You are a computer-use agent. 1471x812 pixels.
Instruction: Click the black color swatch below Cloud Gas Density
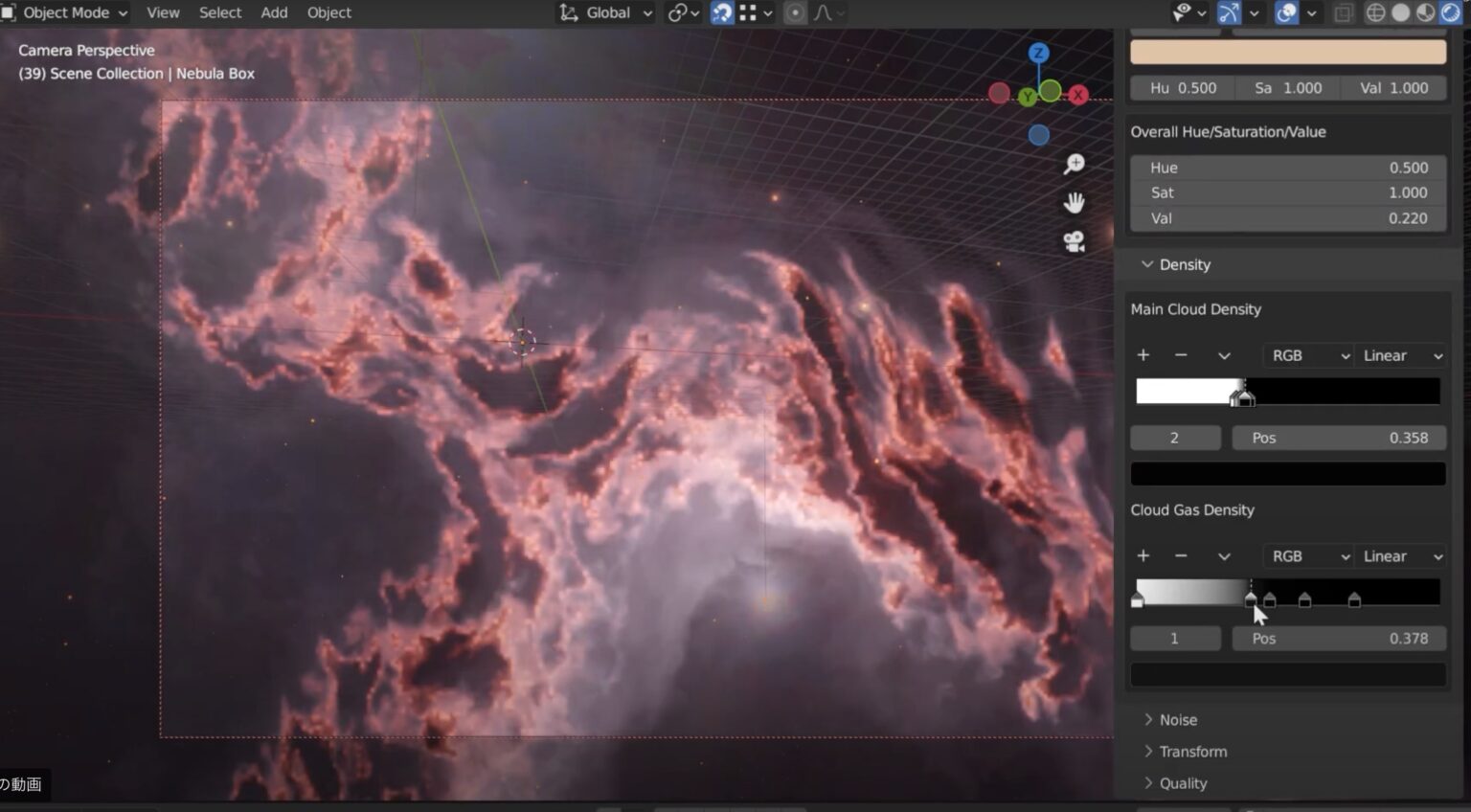[x=1287, y=674]
